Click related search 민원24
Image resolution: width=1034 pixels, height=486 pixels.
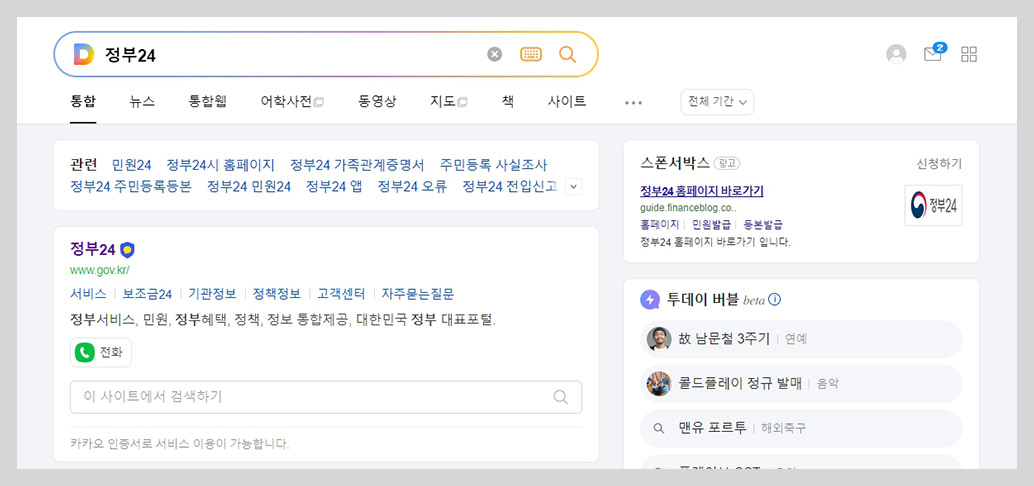(131, 165)
